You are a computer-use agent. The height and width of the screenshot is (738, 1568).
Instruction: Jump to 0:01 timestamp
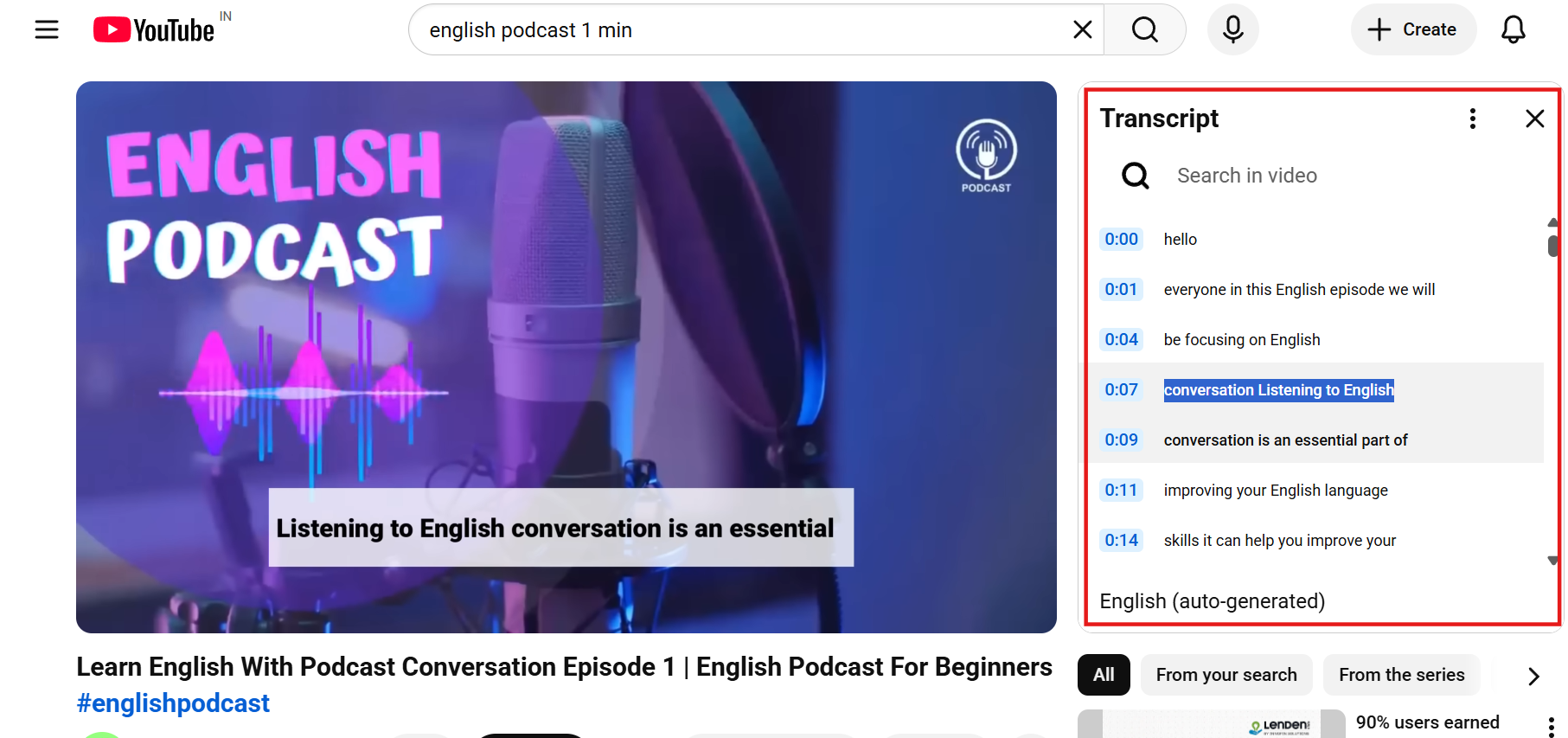click(1122, 289)
